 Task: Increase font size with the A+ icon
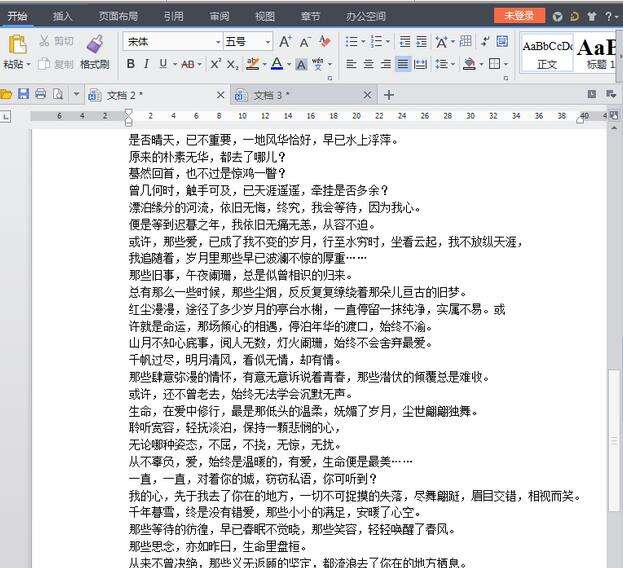pos(285,42)
